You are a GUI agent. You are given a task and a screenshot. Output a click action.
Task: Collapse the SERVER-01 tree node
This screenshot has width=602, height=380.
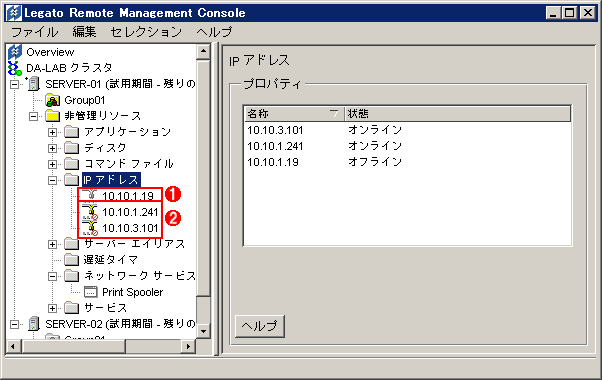(x=14, y=84)
